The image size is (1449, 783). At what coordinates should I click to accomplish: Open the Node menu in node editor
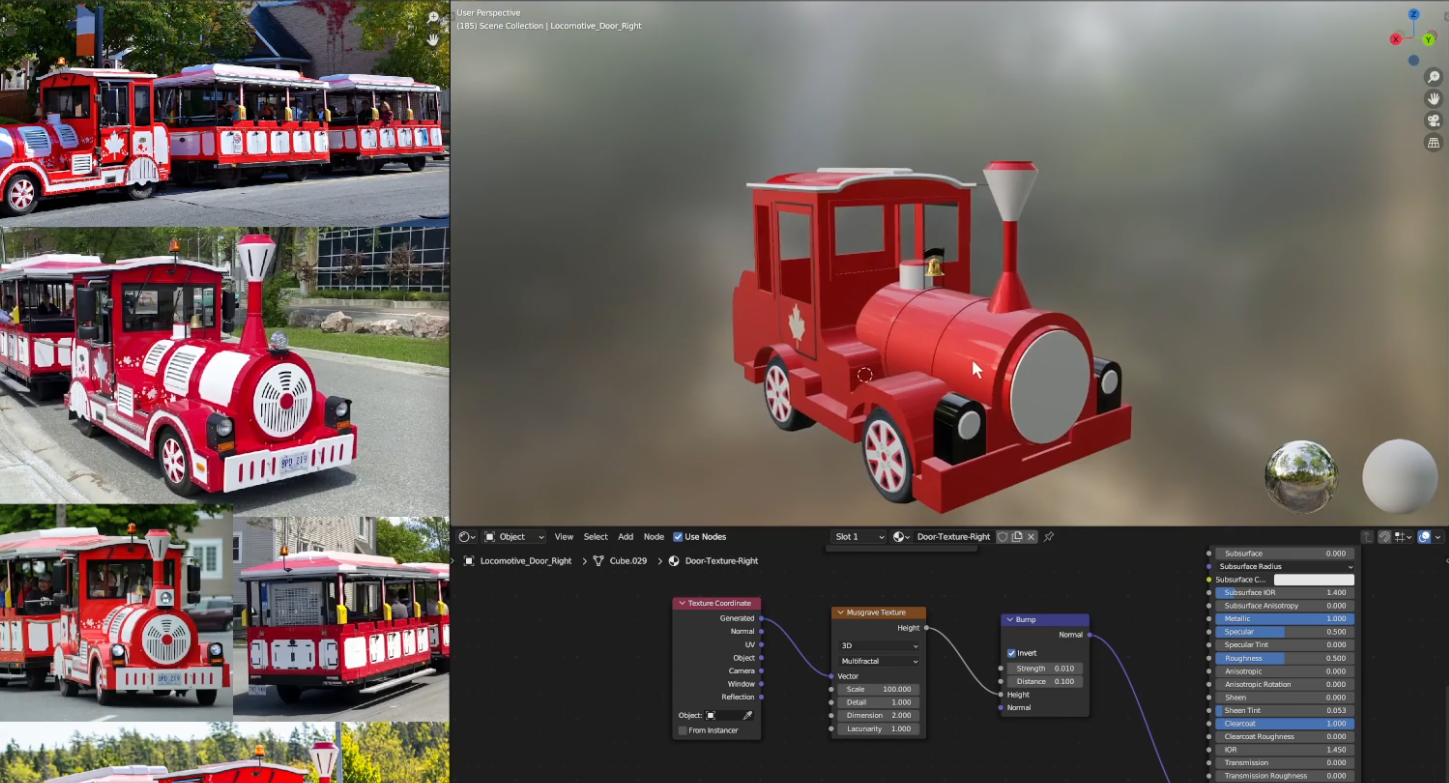(x=653, y=537)
